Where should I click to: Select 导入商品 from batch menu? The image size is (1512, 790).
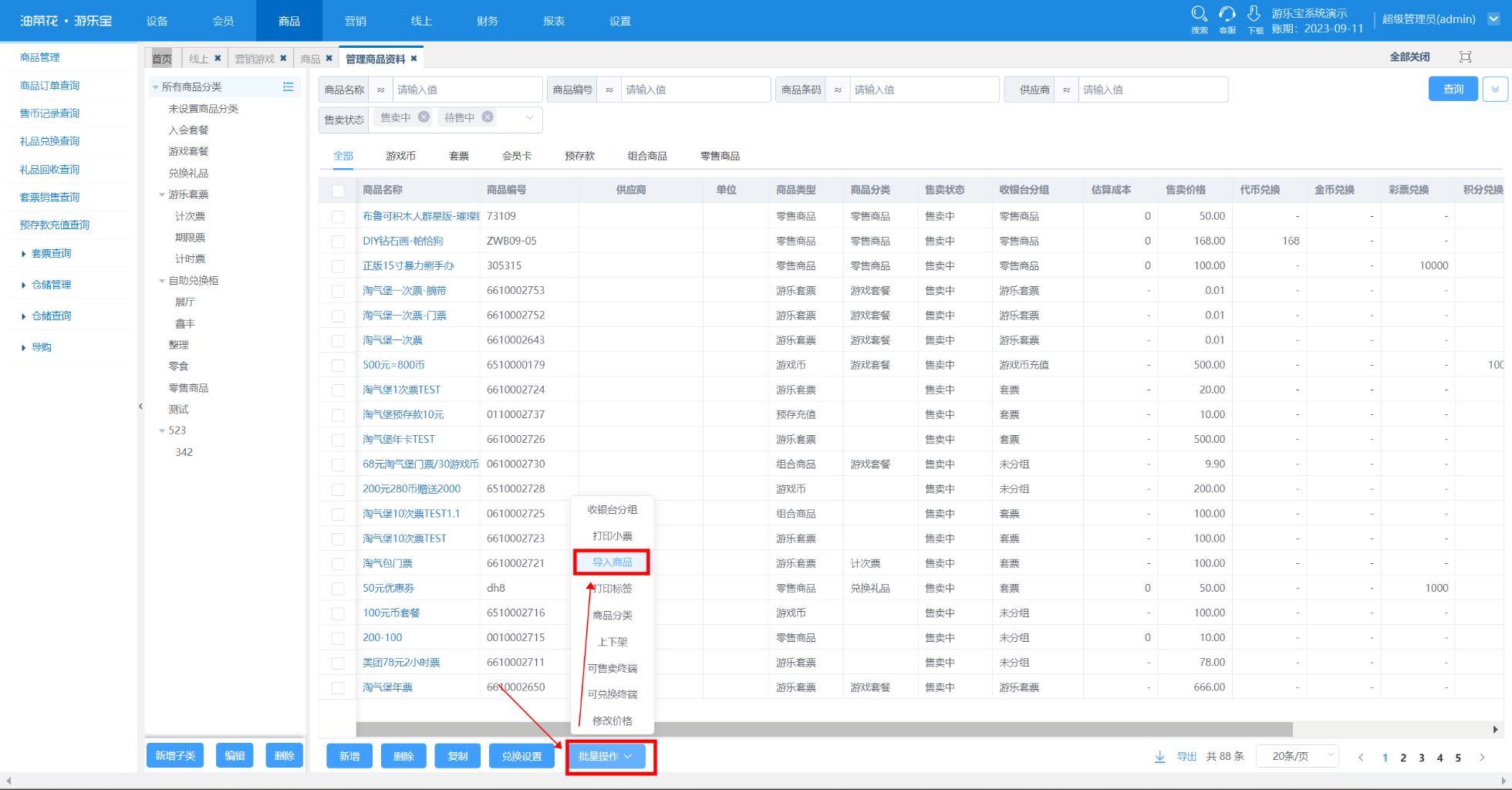click(612, 562)
